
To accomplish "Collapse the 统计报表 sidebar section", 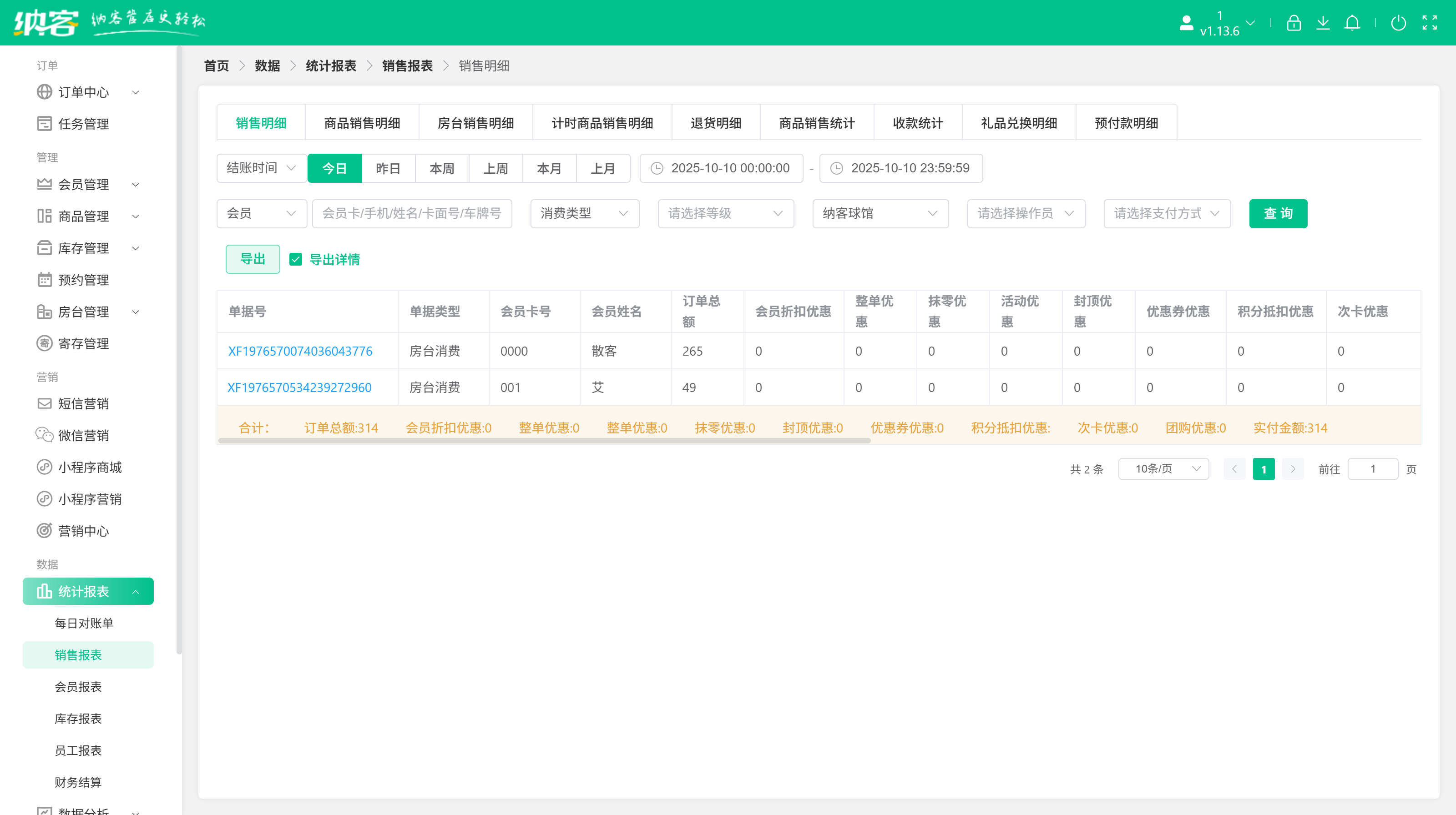I will [x=88, y=591].
